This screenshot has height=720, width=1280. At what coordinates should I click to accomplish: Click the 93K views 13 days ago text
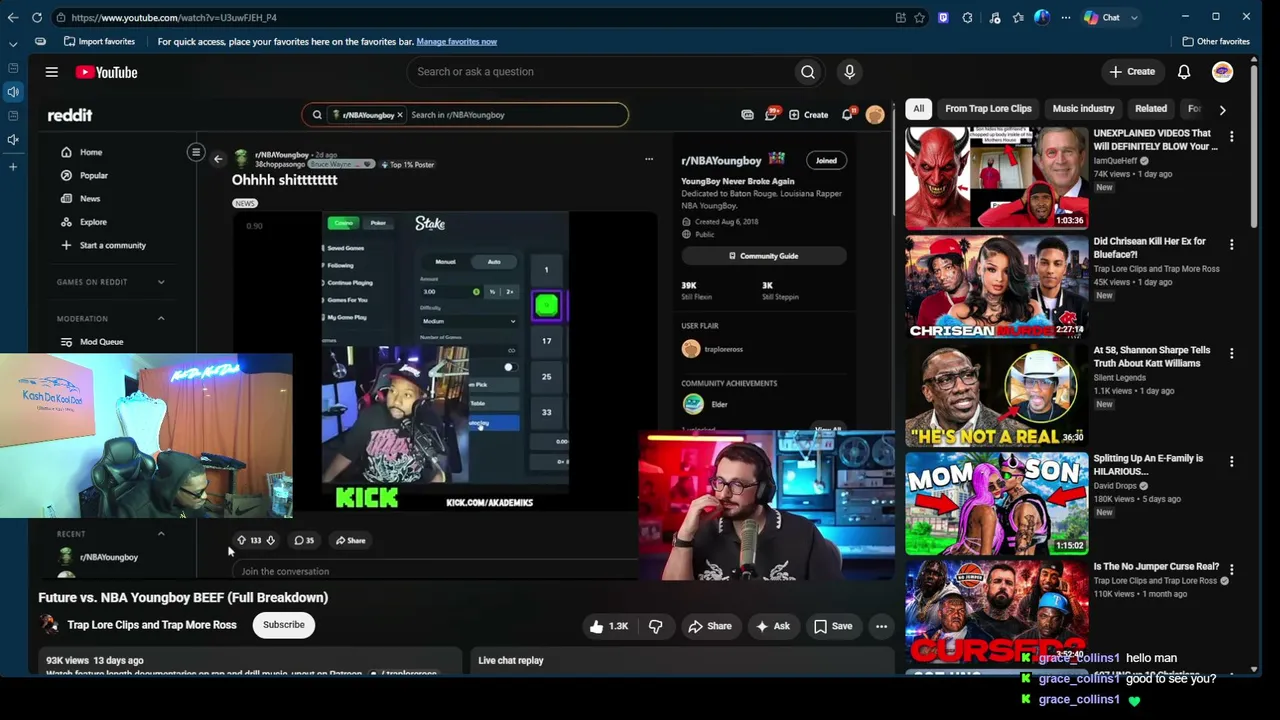click(95, 660)
